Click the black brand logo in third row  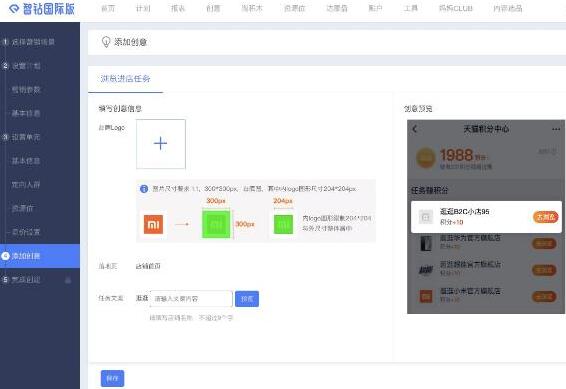[426, 270]
